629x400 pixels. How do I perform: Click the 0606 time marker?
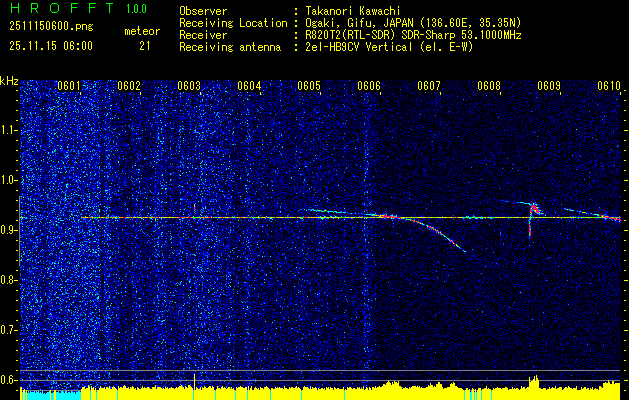(x=369, y=85)
